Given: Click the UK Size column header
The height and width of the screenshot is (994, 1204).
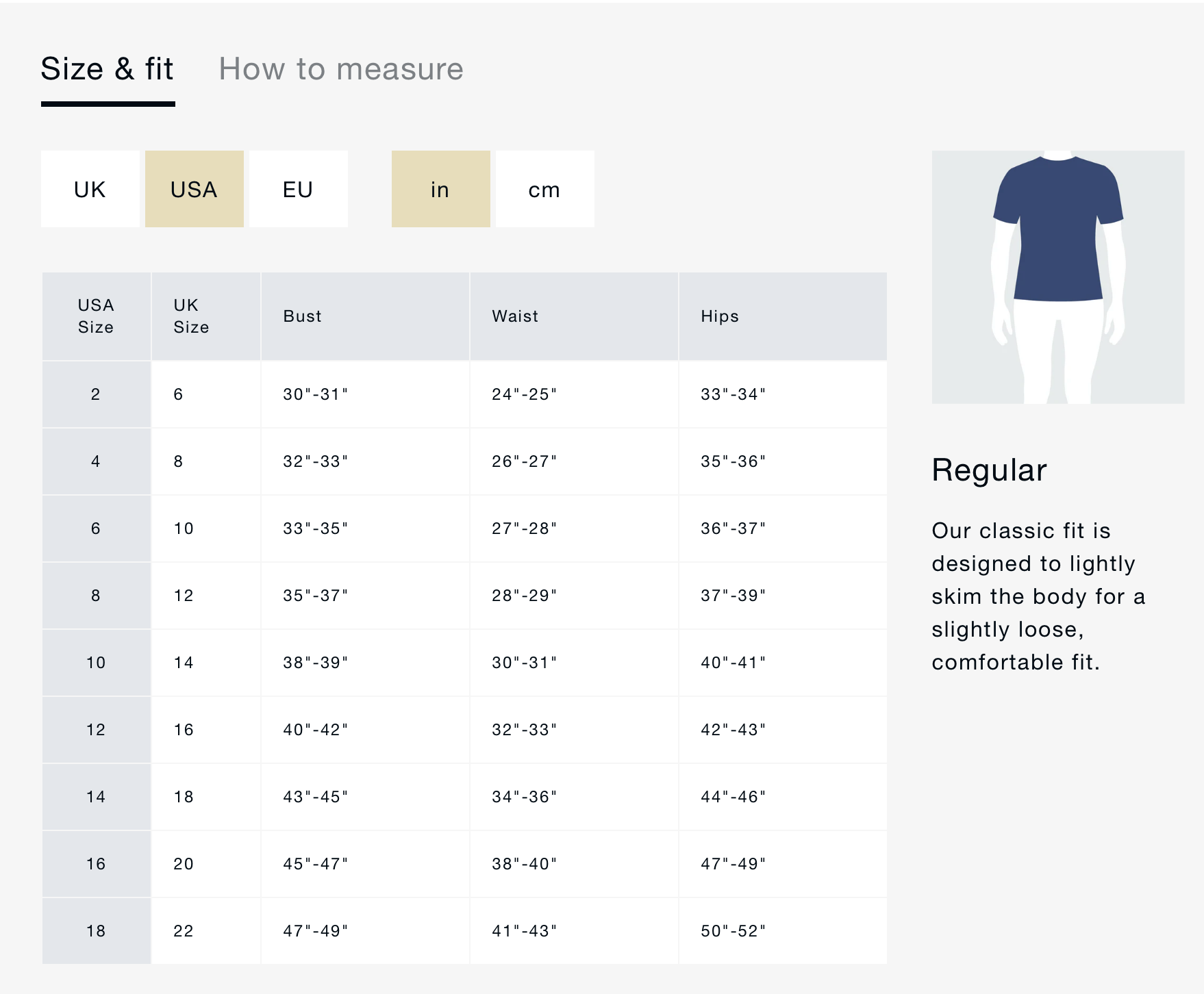Looking at the screenshot, I should point(191,316).
